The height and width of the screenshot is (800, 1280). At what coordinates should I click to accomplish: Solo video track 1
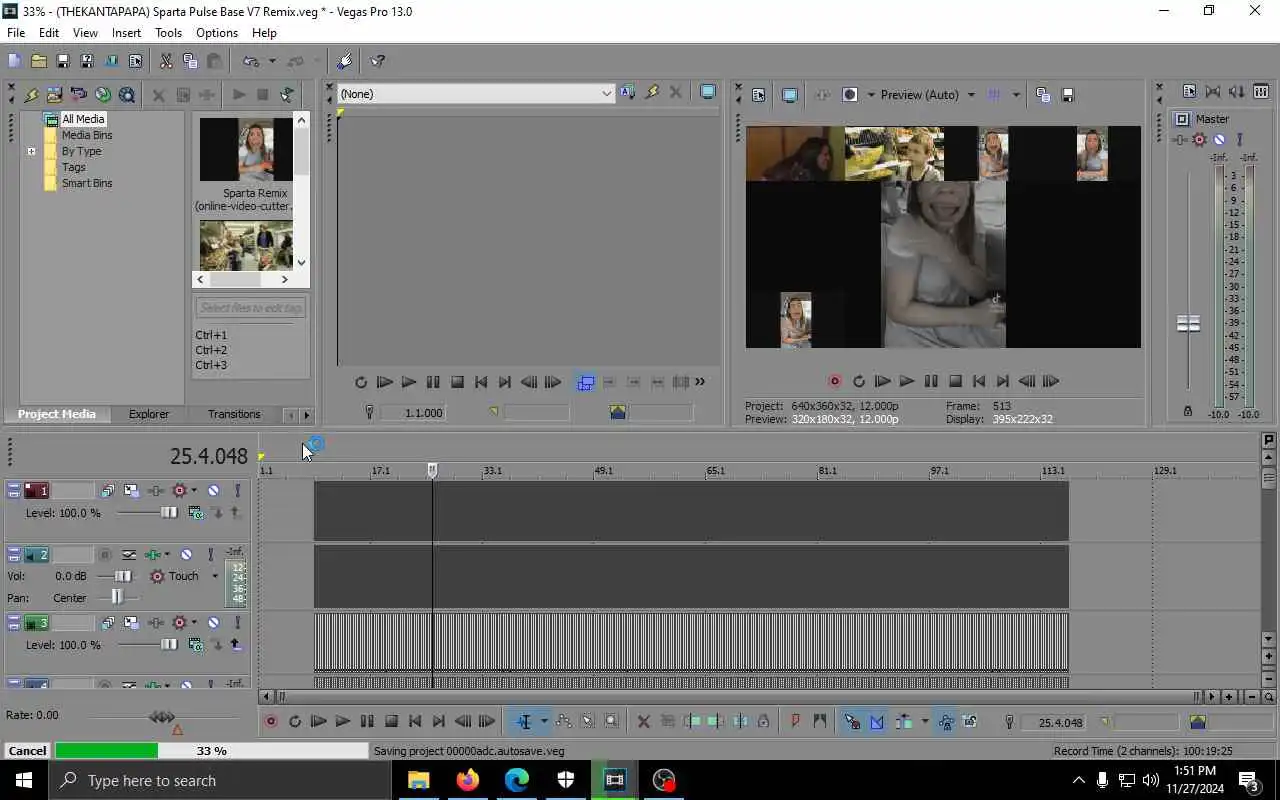pos(237,490)
